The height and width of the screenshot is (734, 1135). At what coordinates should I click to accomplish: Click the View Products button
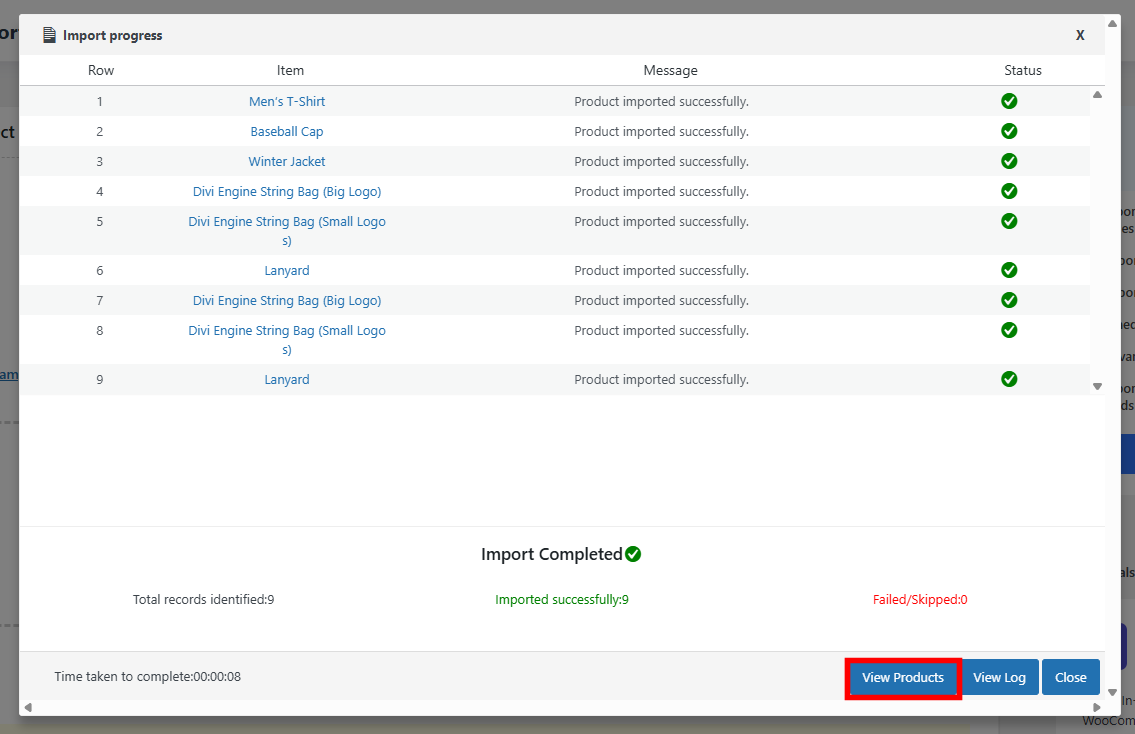(902, 678)
